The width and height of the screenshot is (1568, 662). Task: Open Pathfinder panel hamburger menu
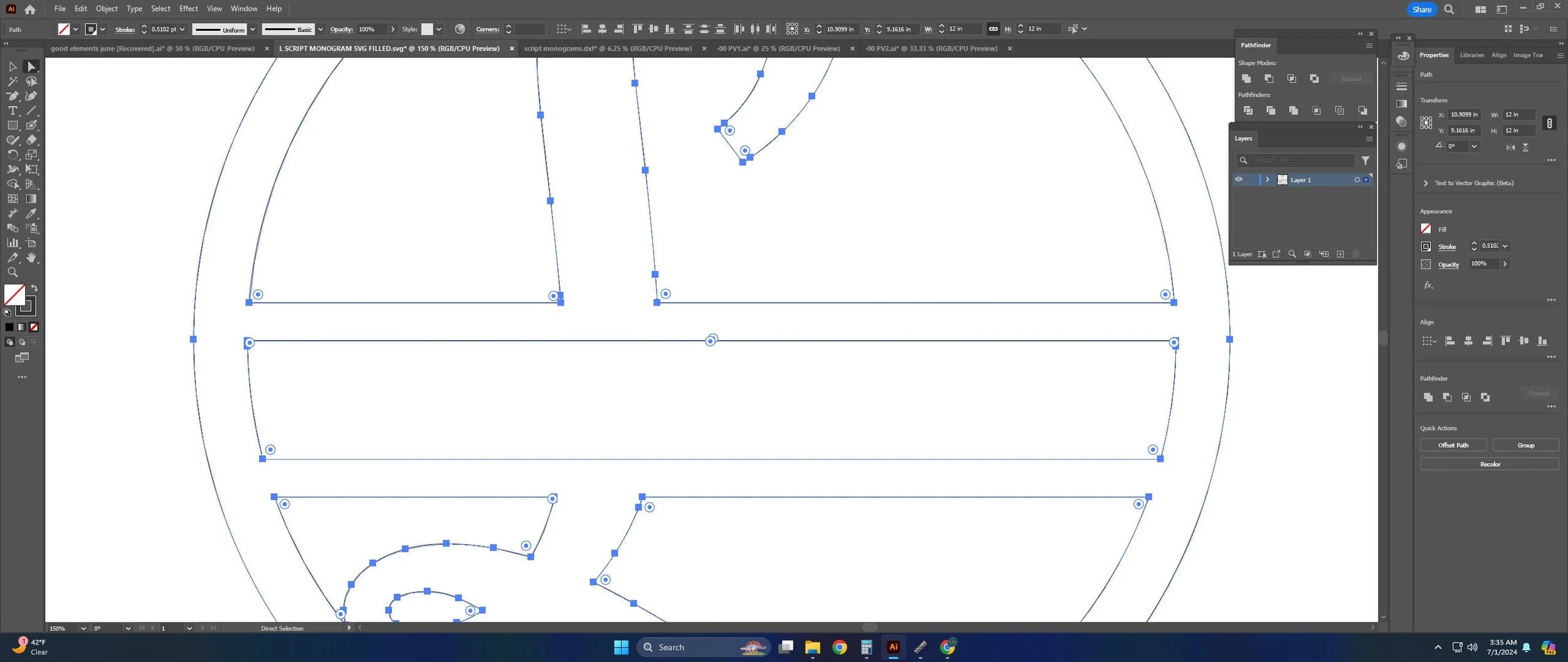(x=1369, y=45)
